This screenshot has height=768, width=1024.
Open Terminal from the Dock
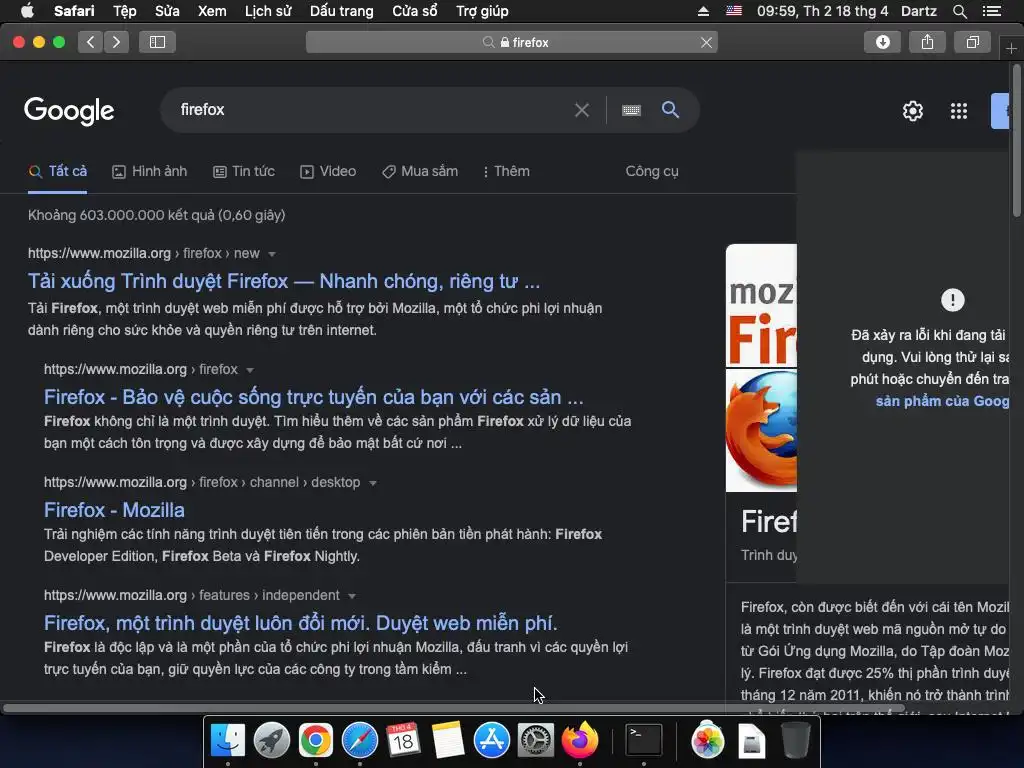point(643,741)
